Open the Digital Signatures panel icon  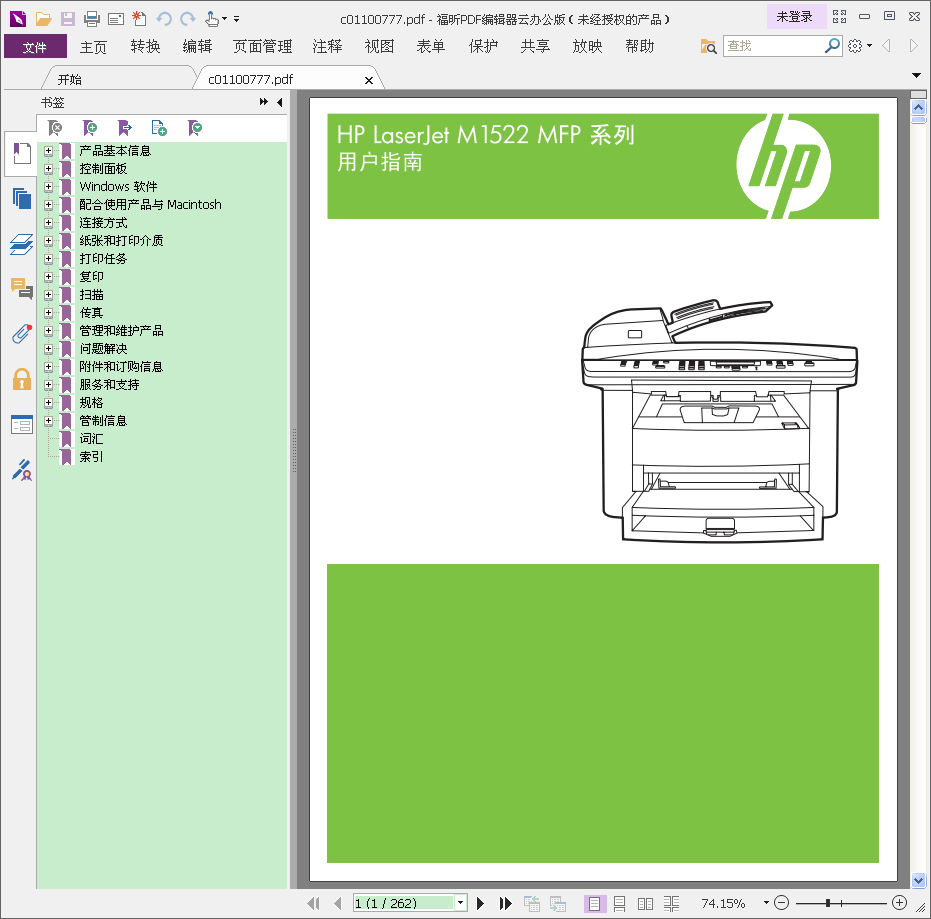click(x=21, y=470)
